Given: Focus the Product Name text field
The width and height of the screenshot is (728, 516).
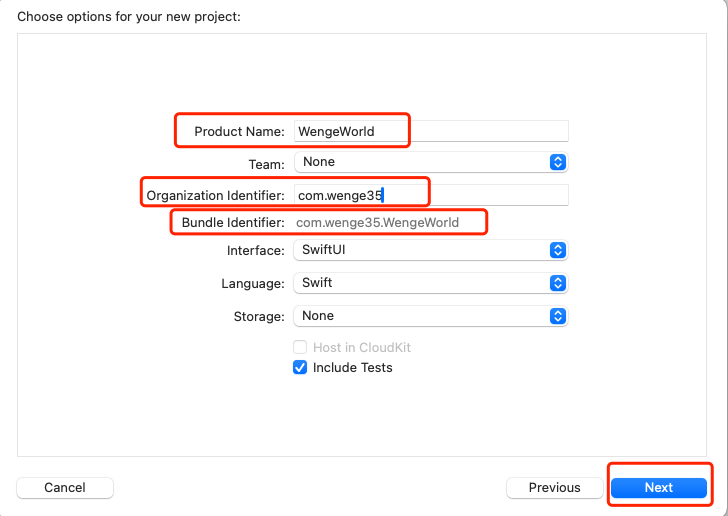Looking at the screenshot, I should point(430,131).
